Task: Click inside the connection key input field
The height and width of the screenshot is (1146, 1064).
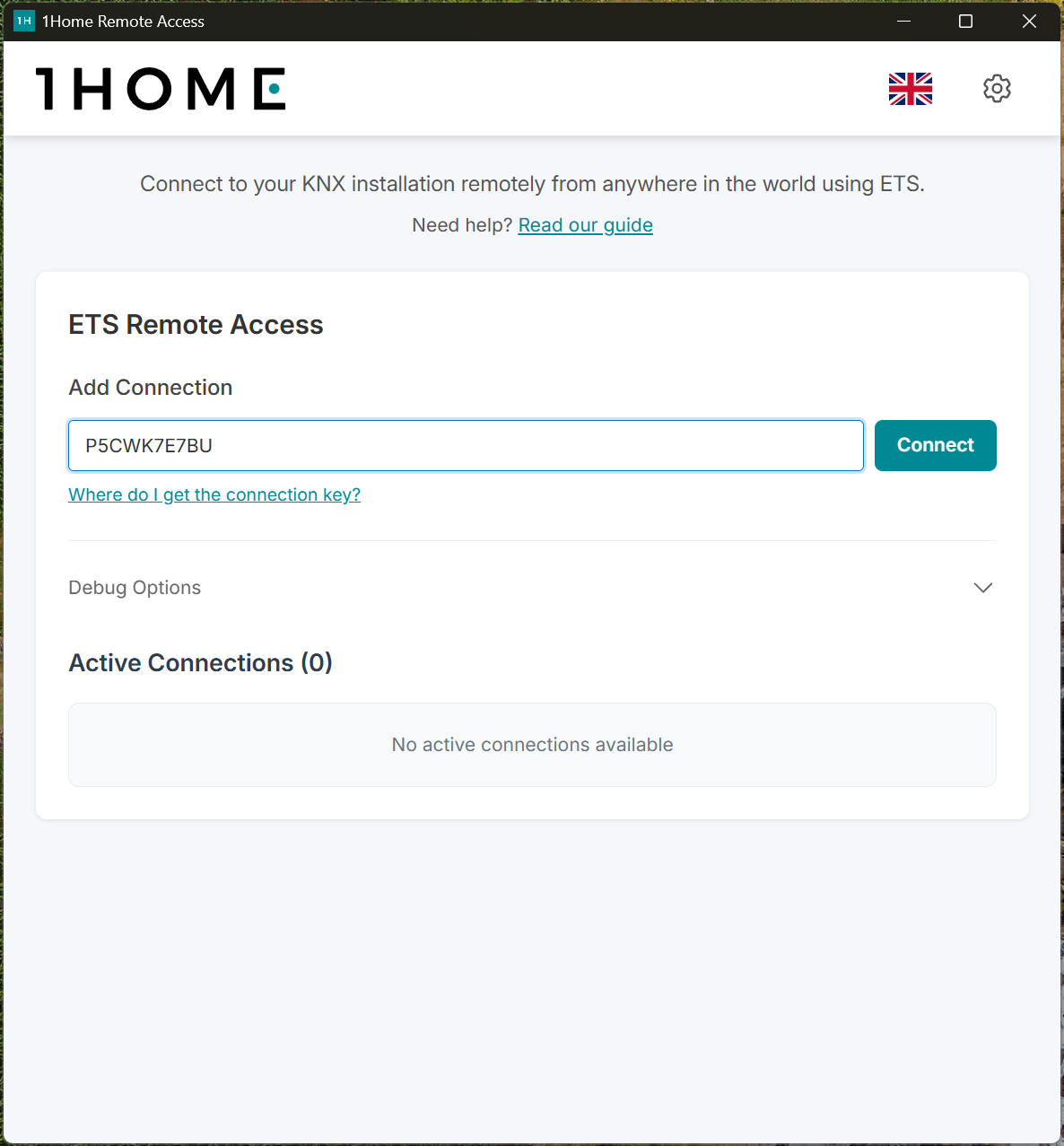Action: click(466, 445)
